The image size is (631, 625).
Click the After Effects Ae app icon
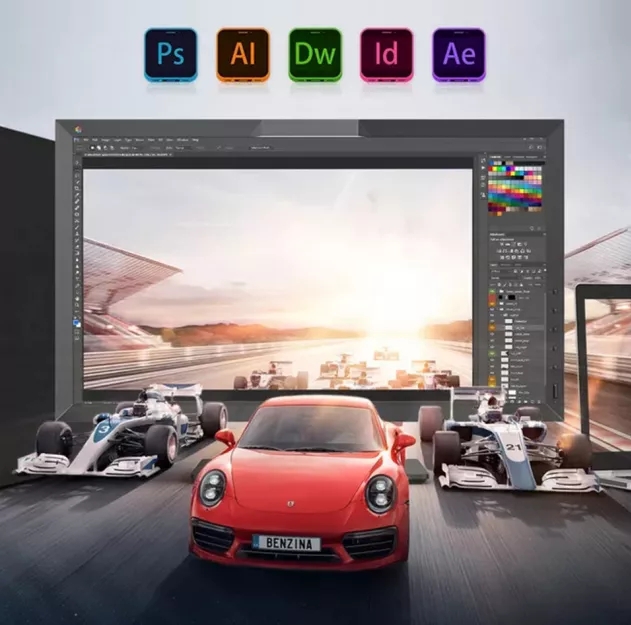[459, 54]
